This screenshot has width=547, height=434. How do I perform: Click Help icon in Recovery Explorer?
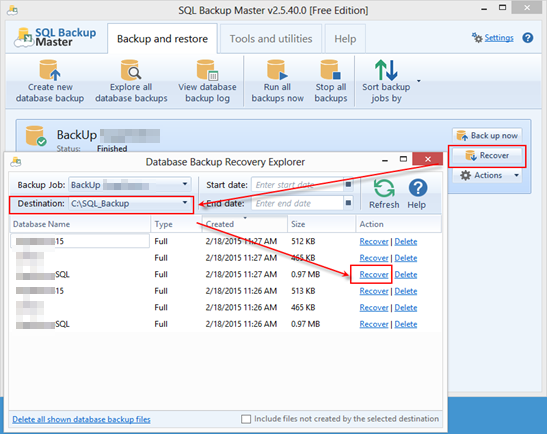click(x=418, y=188)
